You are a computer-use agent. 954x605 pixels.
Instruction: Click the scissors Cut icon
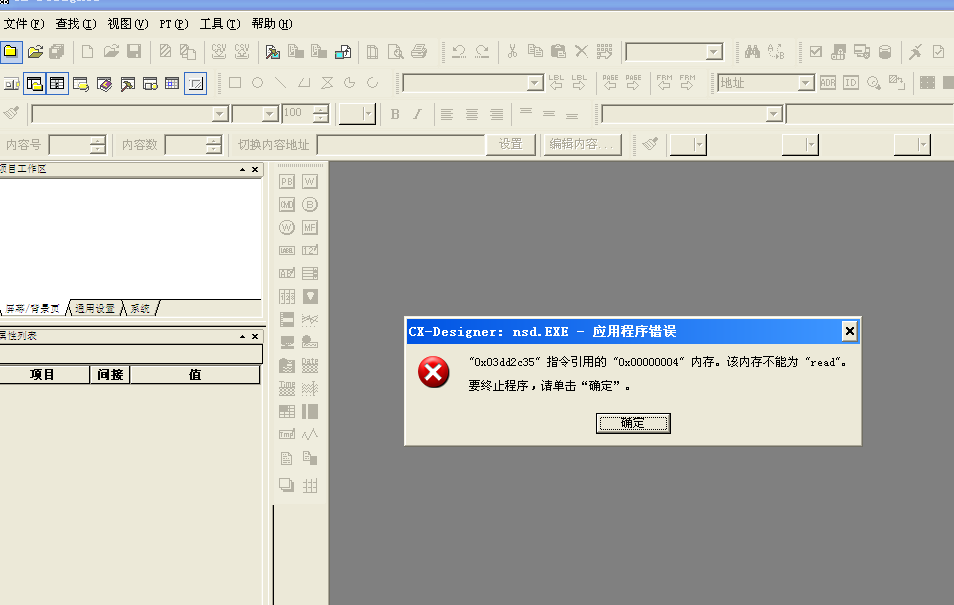point(512,51)
